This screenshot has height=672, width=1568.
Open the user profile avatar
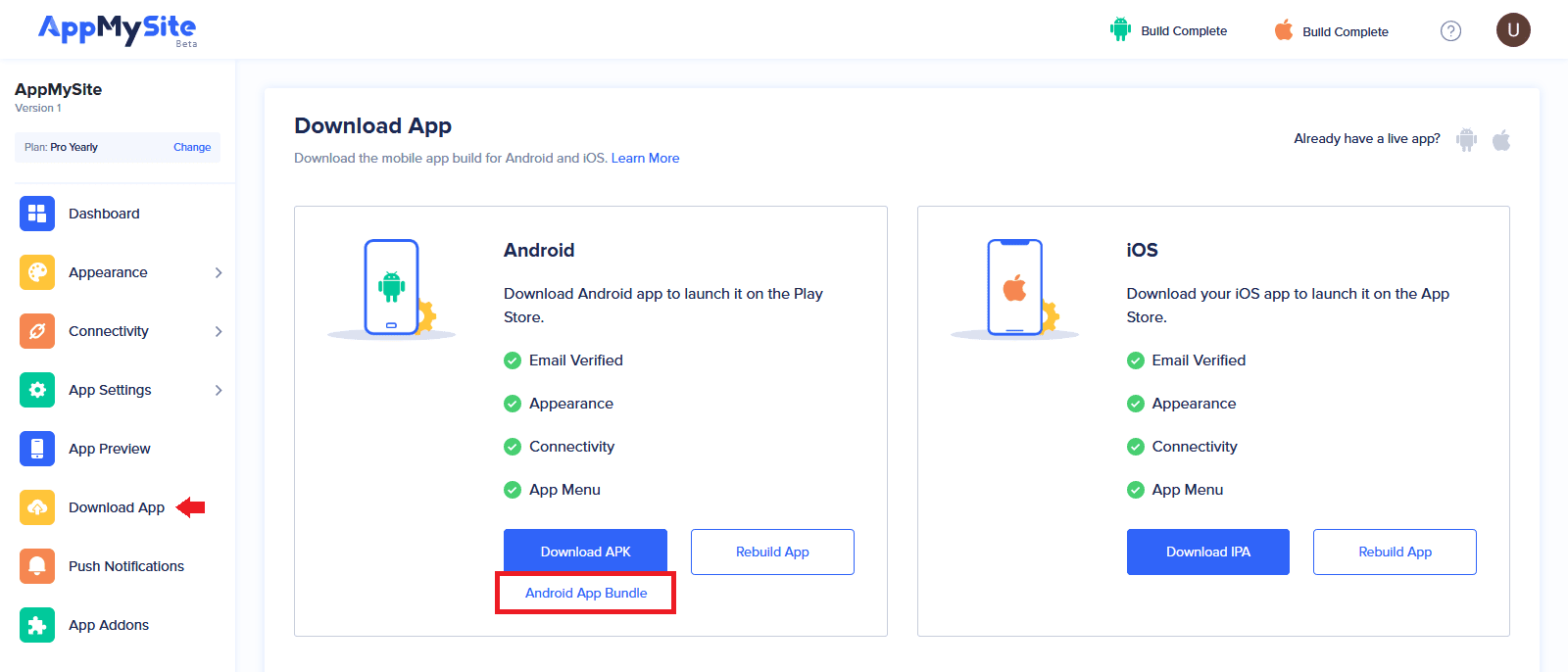pyautogui.click(x=1513, y=30)
